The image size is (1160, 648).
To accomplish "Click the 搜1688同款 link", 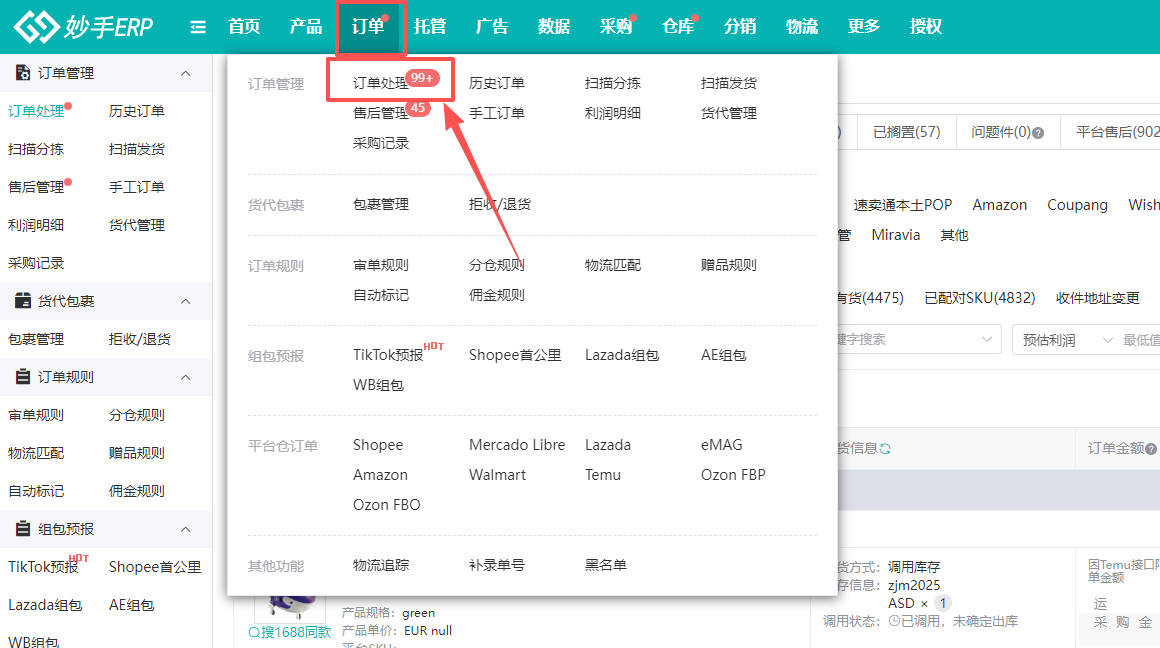I will pyautogui.click(x=289, y=632).
